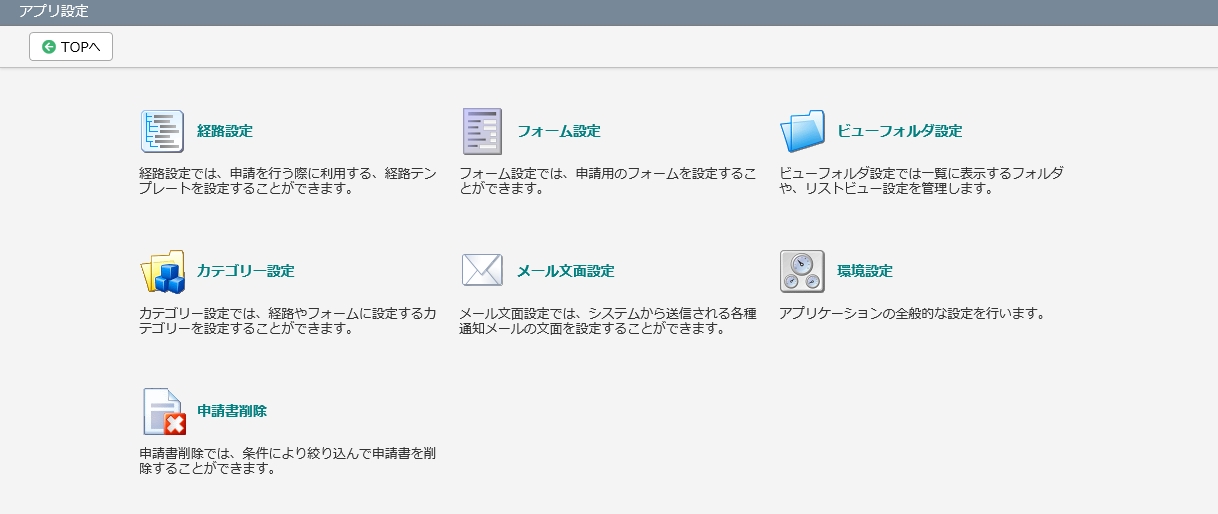The image size is (1218, 514).
Task: Click description starting フォーム設定では、申請用
Action: coord(608,181)
